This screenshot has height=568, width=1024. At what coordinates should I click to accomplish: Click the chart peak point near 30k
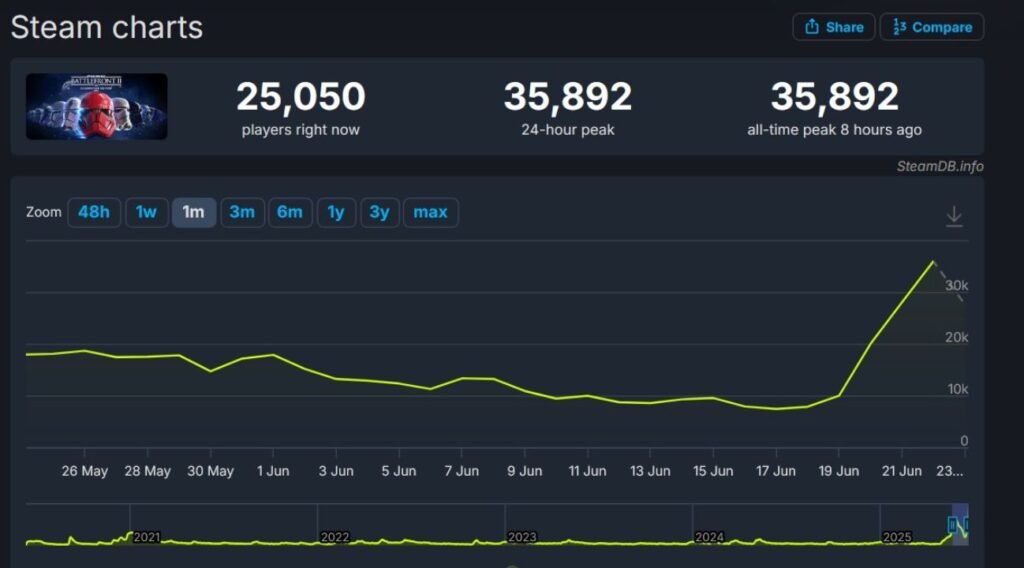[x=933, y=262]
